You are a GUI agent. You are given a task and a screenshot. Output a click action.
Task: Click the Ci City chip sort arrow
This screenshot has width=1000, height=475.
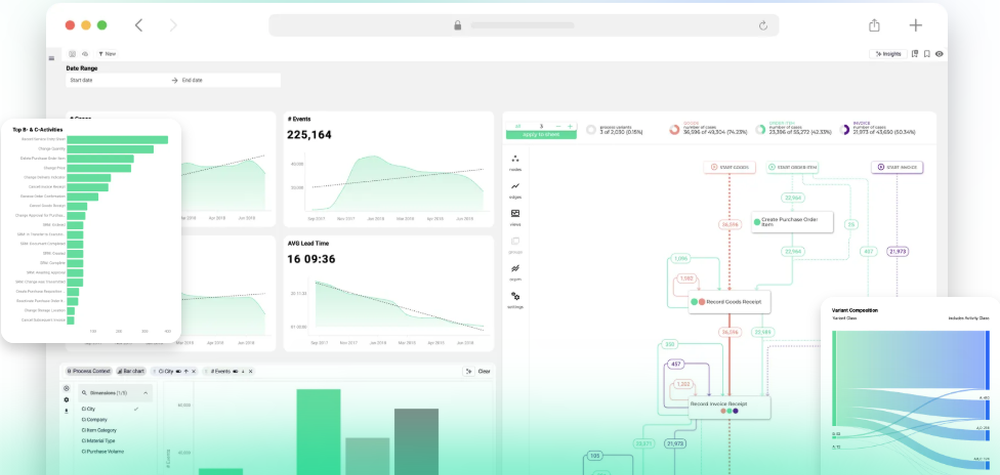(x=186, y=371)
